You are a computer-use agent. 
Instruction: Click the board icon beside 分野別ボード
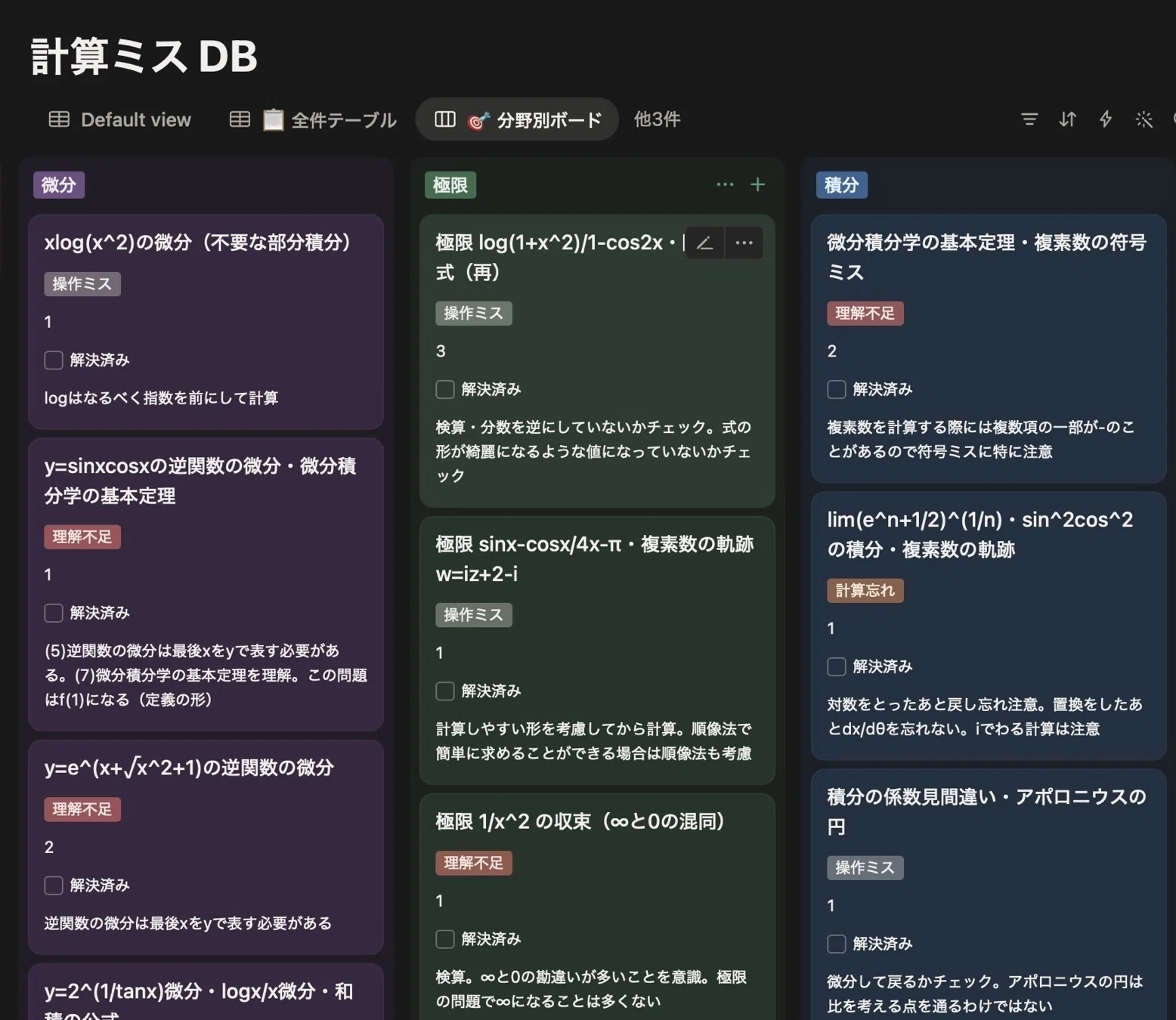[445, 119]
